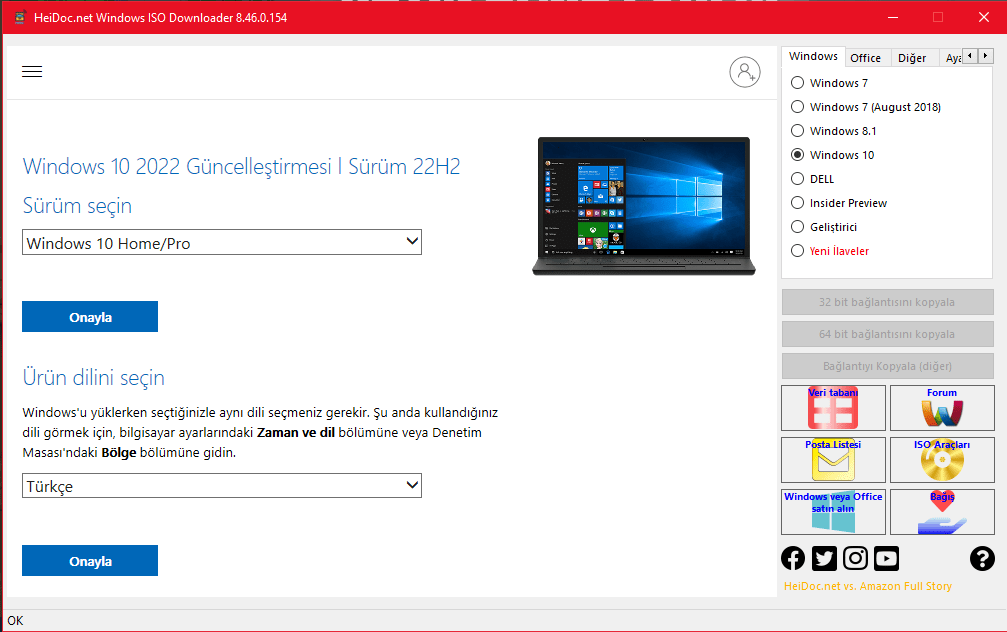Open the Veri tabanı database tile
This screenshot has height=632, width=1007.
pyautogui.click(x=833, y=408)
